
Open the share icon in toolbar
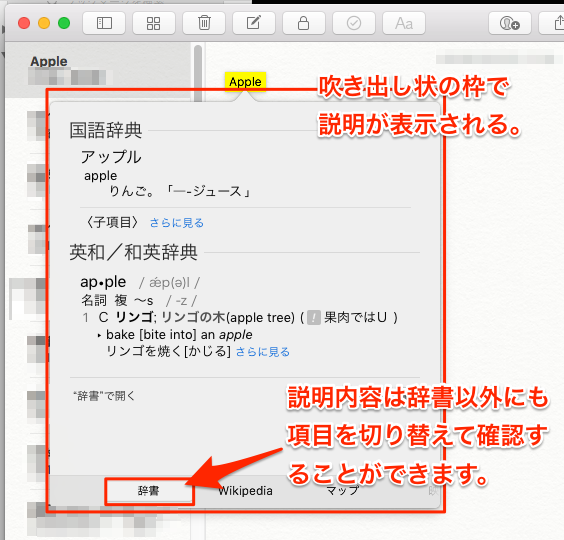[x=554, y=23]
